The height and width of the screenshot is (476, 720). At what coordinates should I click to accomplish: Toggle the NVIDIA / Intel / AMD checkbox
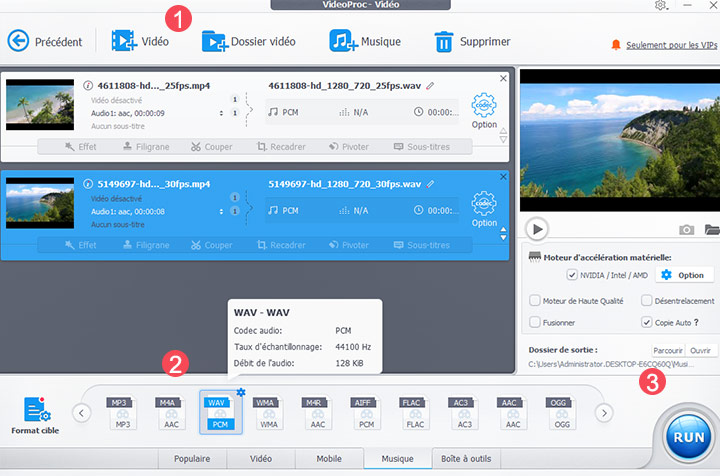click(572, 275)
